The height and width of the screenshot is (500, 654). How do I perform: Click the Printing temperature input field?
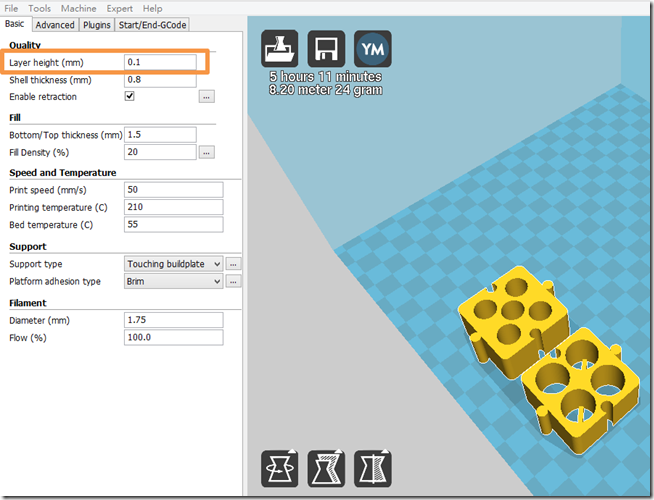click(173, 207)
